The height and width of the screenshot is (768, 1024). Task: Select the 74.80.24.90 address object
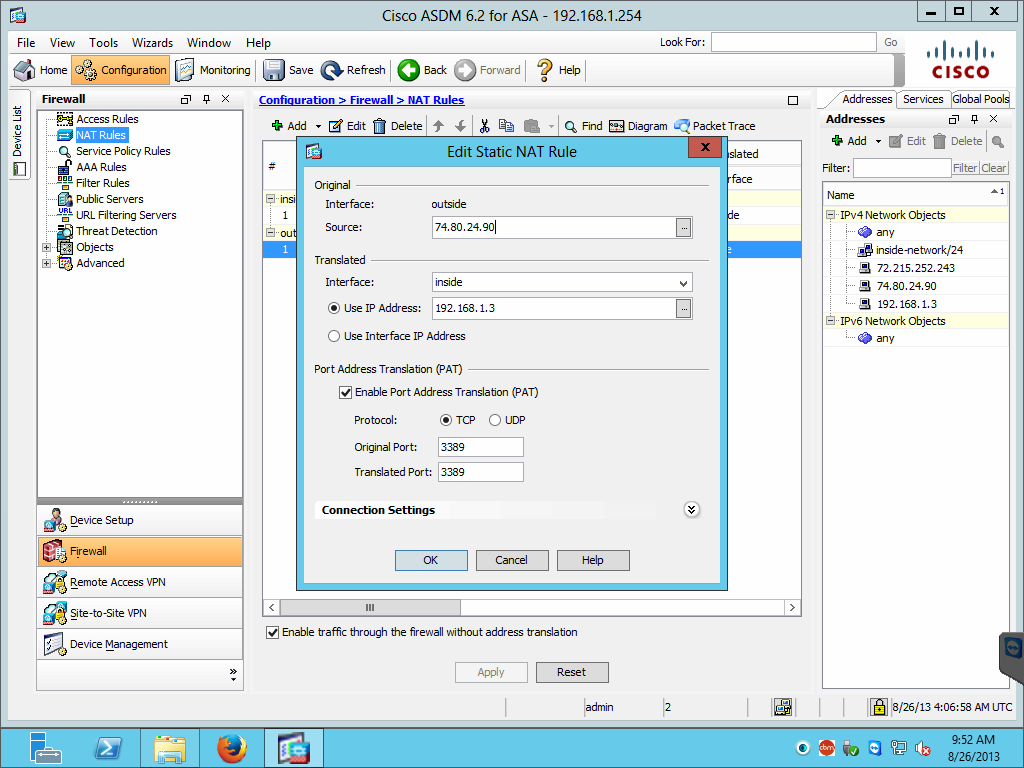[906, 286]
